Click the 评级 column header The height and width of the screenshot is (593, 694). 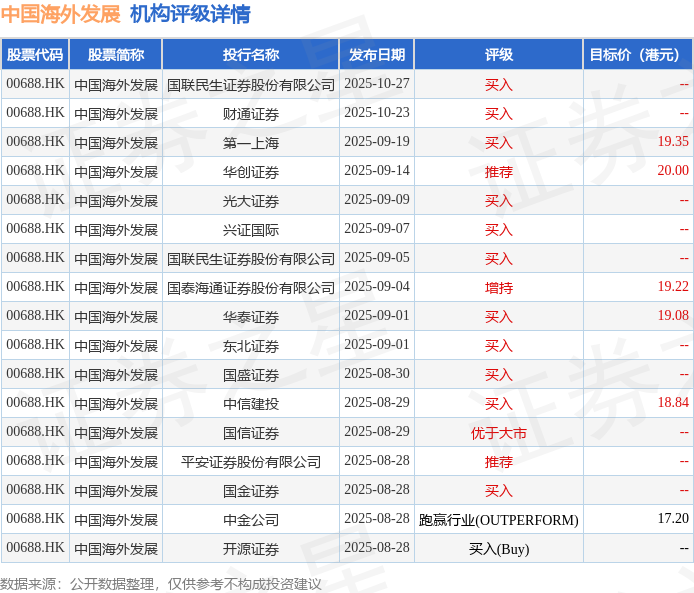point(499,54)
